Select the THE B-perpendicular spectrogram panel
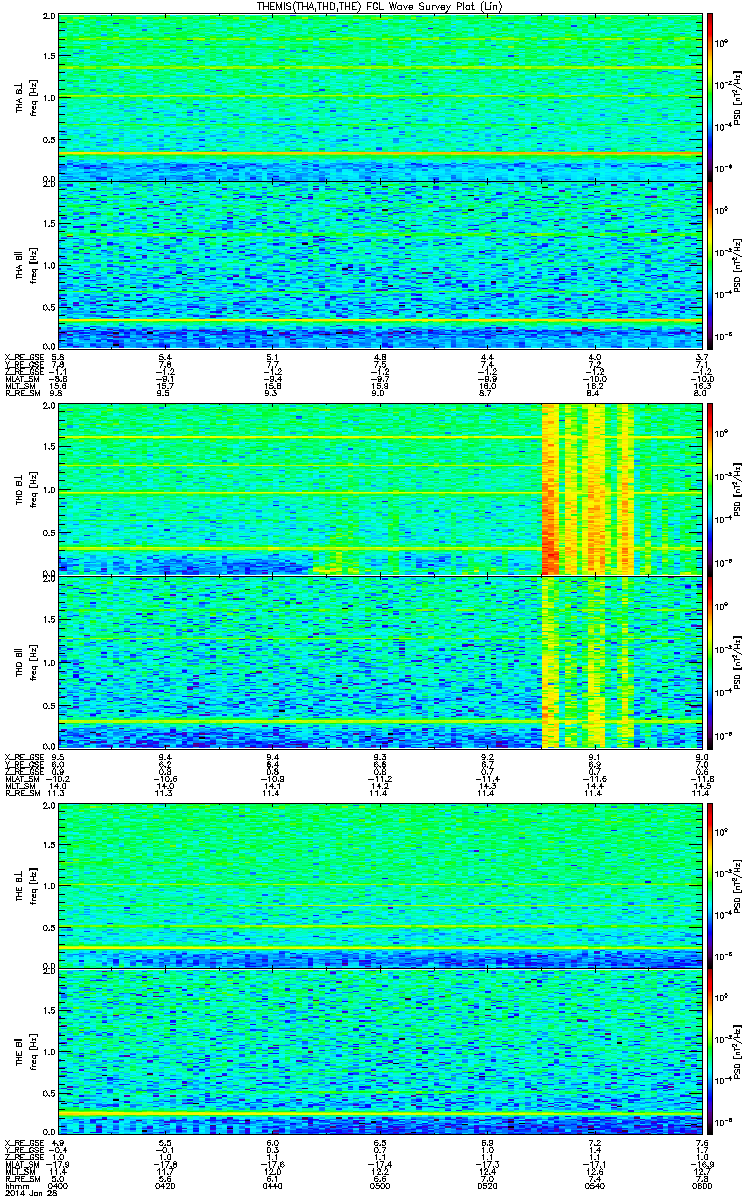 [x=380, y=885]
